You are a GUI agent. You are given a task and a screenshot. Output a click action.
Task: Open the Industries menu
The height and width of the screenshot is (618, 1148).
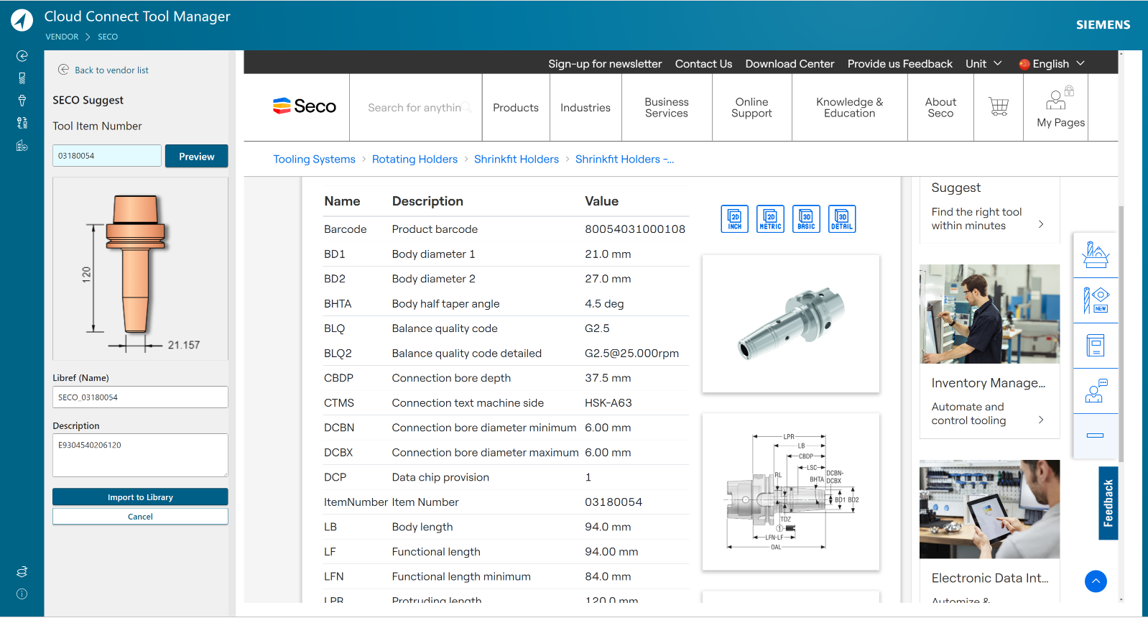pyautogui.click(x=585, y=108)
